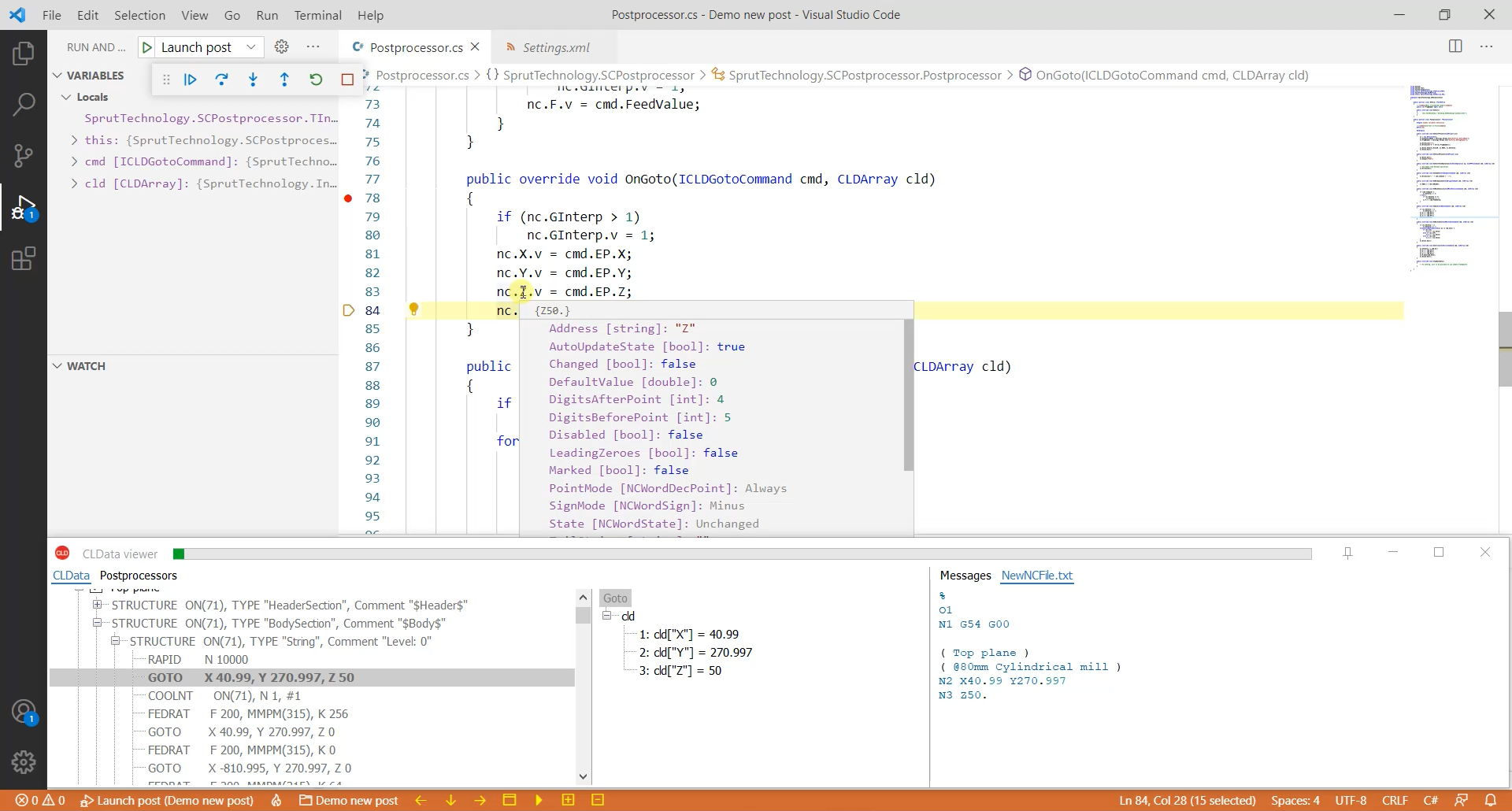This screenshot has width=1512, height=811.
Task: Show the Messages tab
Action: 965,576
